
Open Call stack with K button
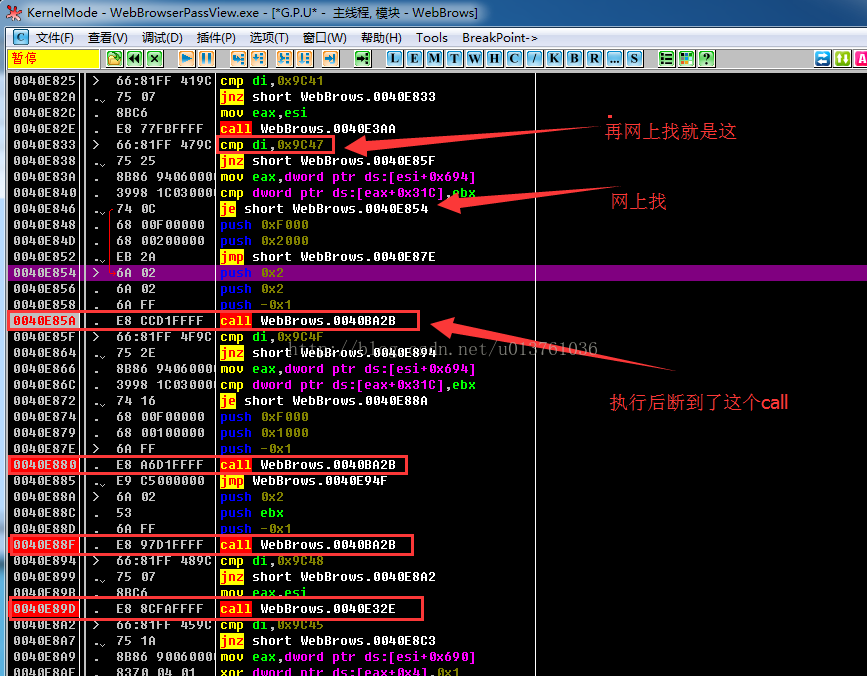[x=555, y=59]
